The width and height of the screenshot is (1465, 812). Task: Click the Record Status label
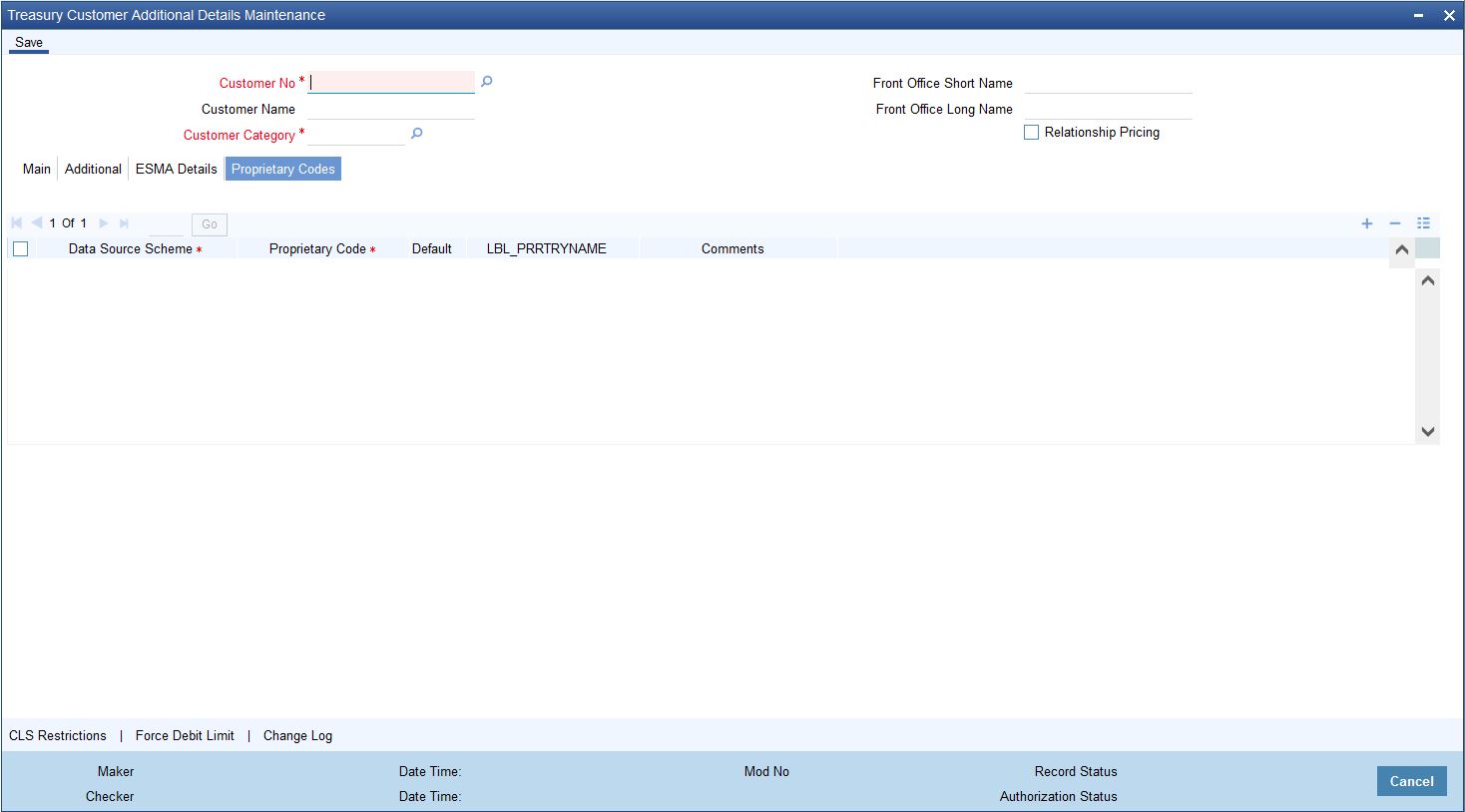click(1076, 771)
